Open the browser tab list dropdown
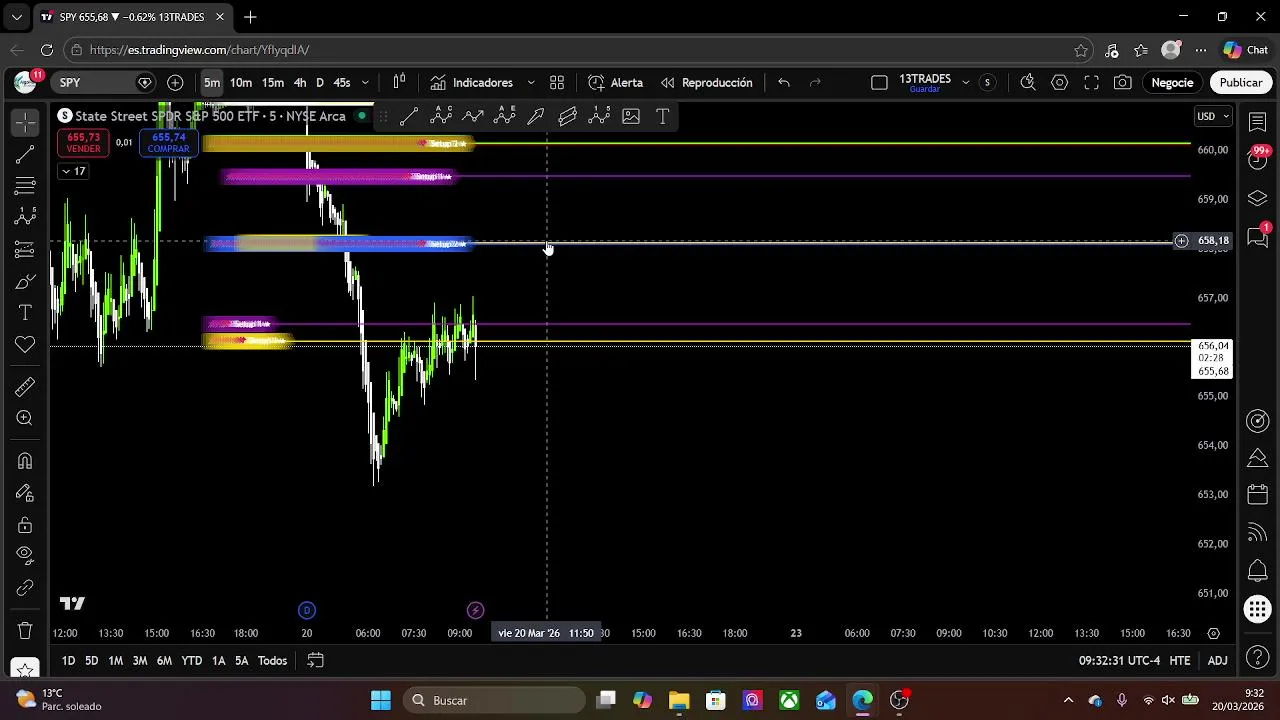 [x=17, y=17]
